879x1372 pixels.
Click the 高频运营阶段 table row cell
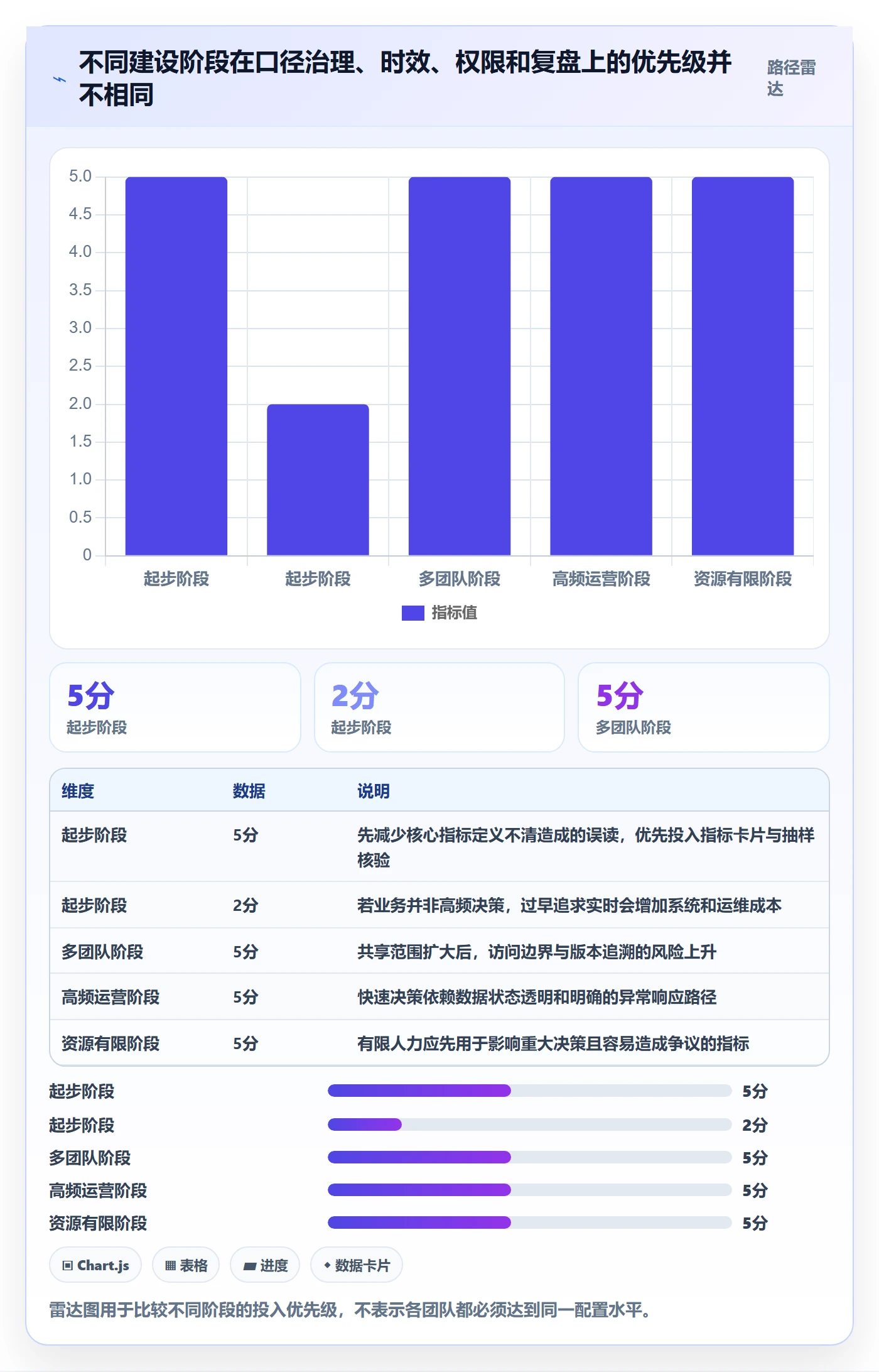pos(111,997)
